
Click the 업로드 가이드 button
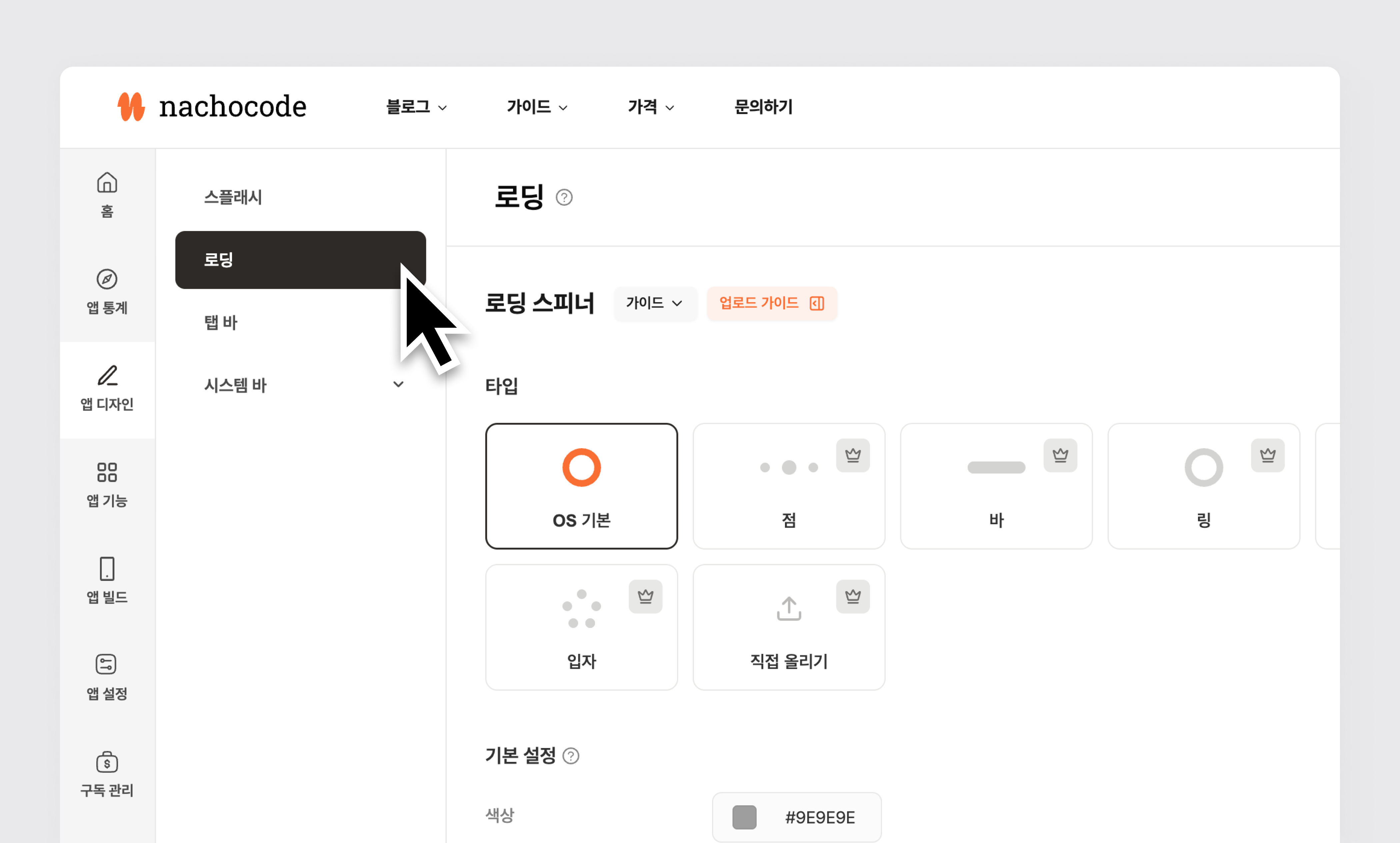pyautogui.click(x=772, y=303)
